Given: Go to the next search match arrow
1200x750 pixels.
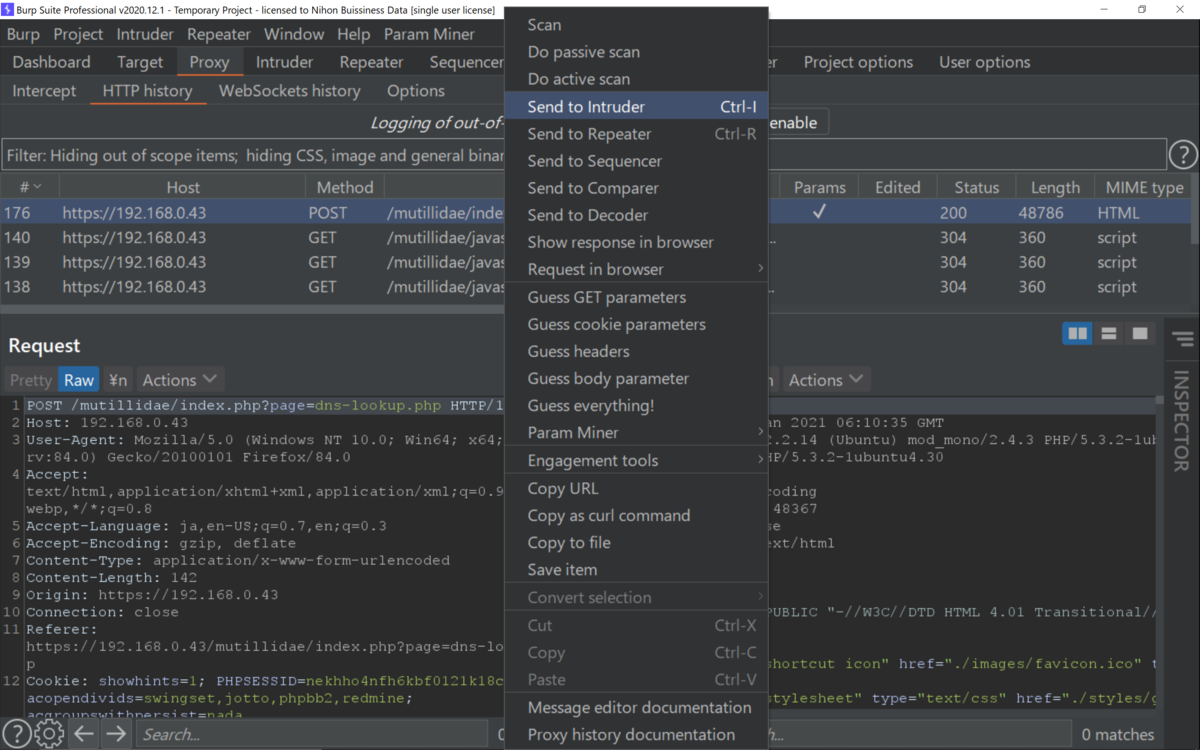Looking at the screenshot, I should pos(116,734).
